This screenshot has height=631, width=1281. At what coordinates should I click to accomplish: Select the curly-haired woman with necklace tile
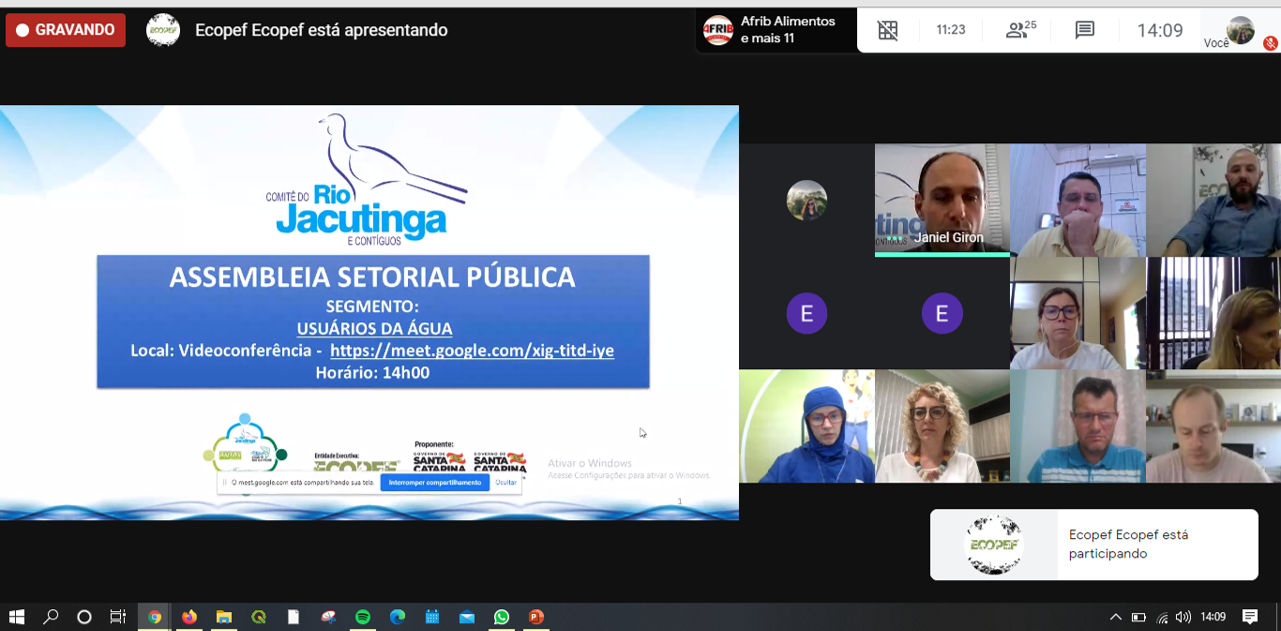click(942, 426)
